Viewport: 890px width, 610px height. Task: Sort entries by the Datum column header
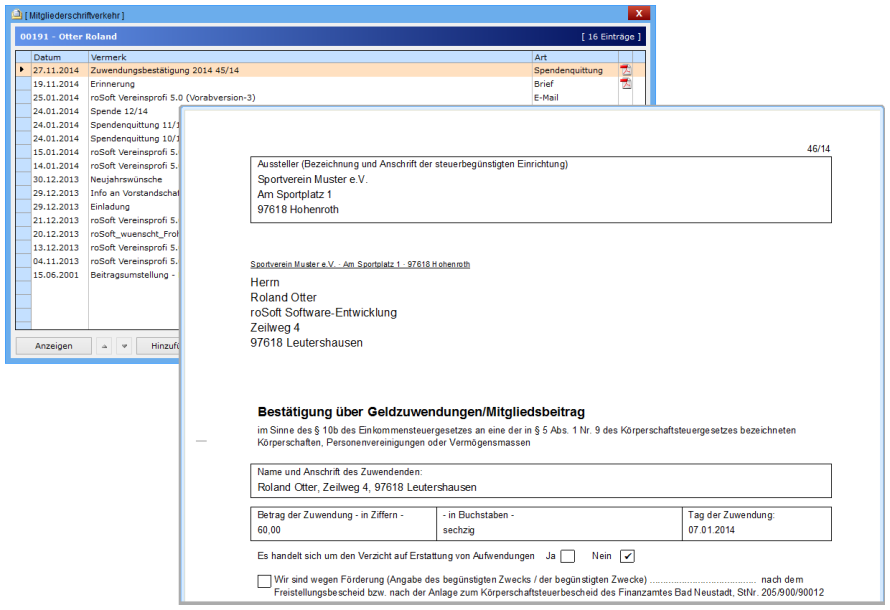(60, 58)
